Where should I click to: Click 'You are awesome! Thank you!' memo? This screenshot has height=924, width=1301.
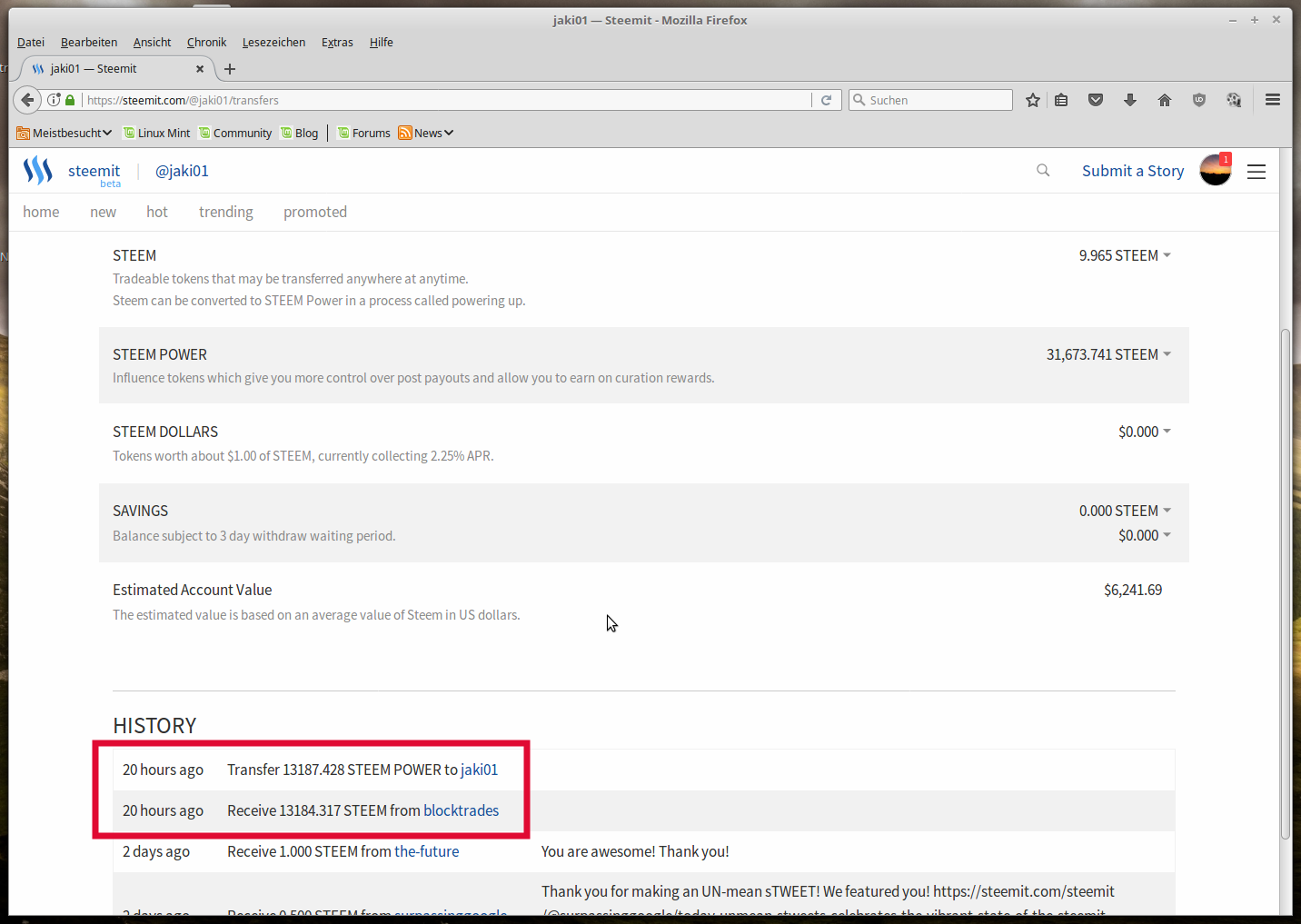(x=635, y=851)
